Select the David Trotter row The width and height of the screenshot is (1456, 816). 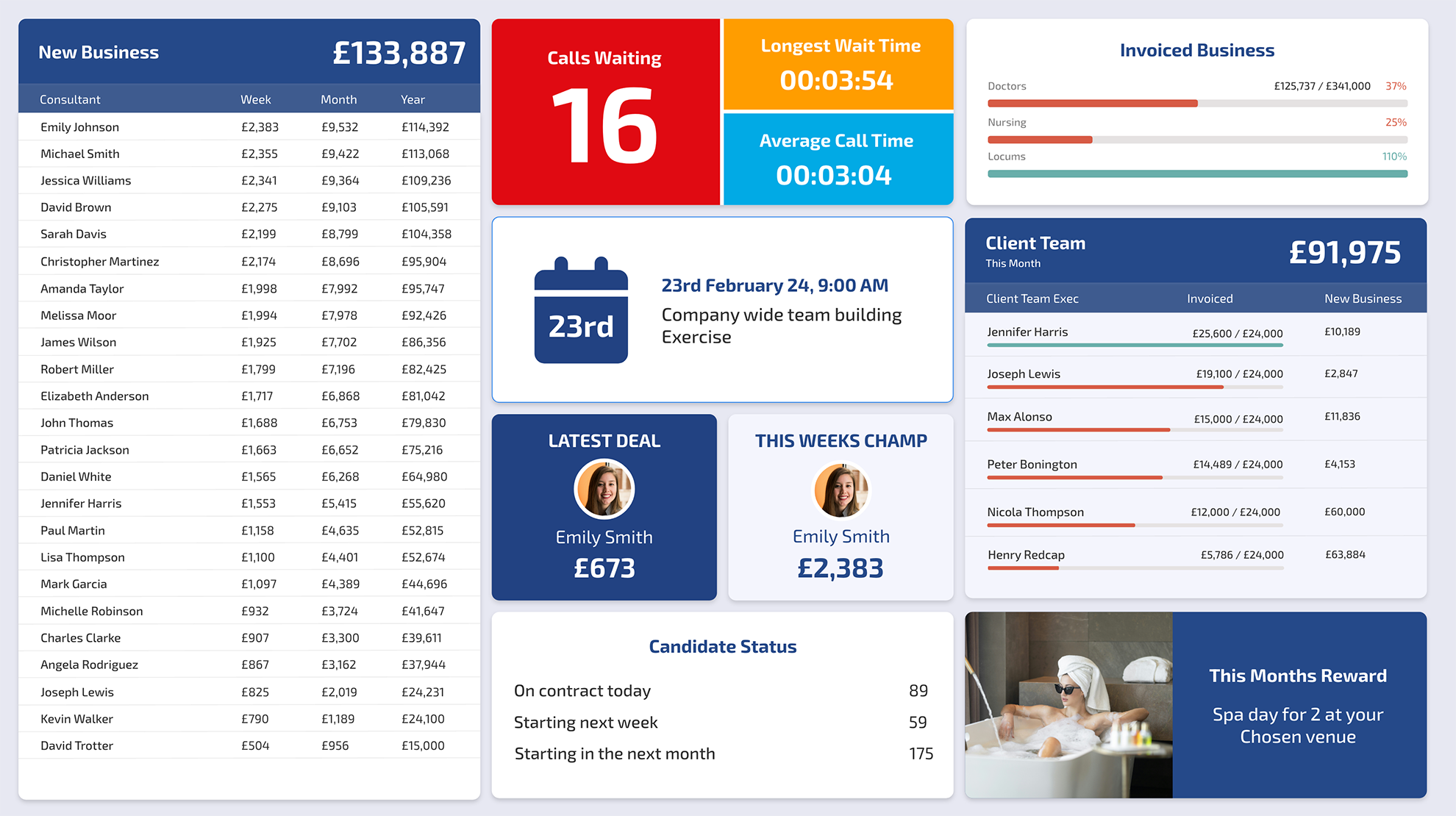click(249, 745)
